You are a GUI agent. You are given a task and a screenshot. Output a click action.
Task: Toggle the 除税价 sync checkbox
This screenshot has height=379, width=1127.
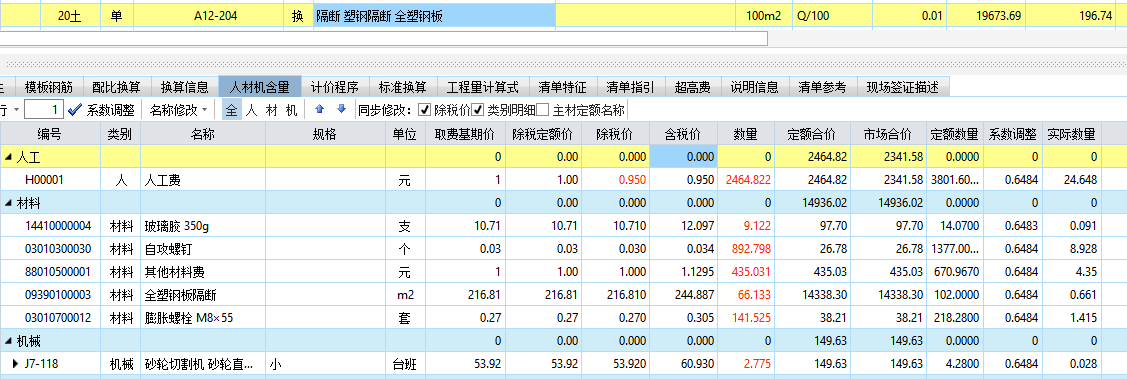click(x=424, y=110)
